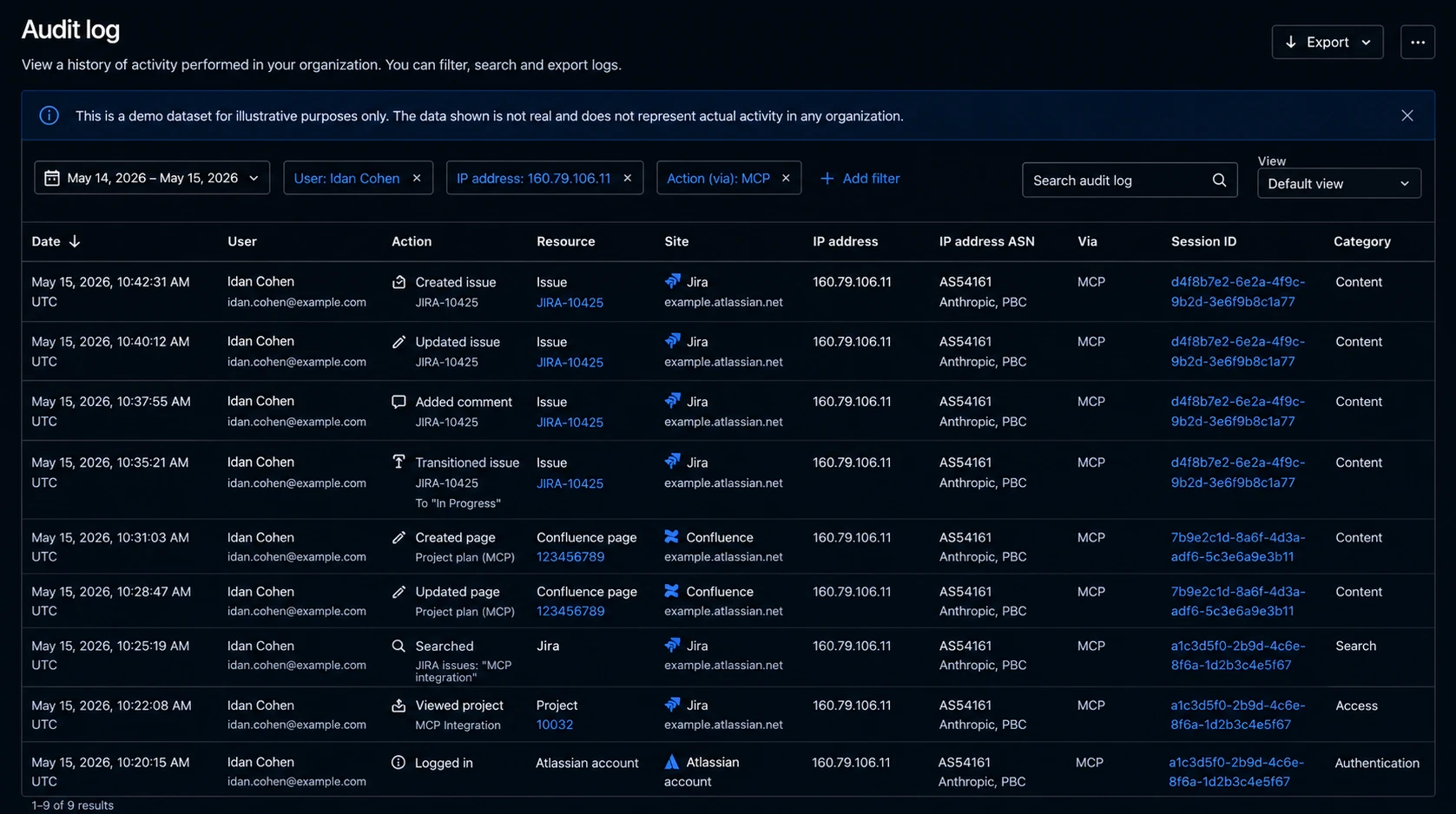Click the Action column header

pos(412,241)
